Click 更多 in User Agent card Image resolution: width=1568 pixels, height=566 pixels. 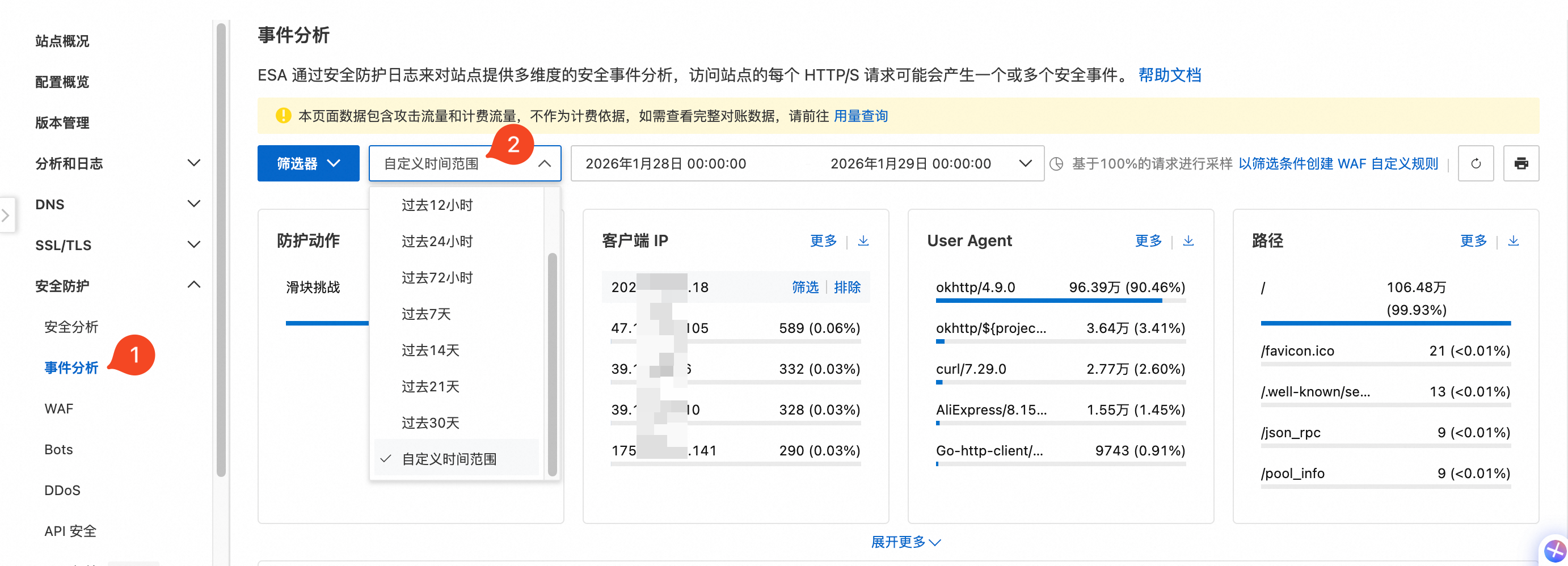[1149, 241]
